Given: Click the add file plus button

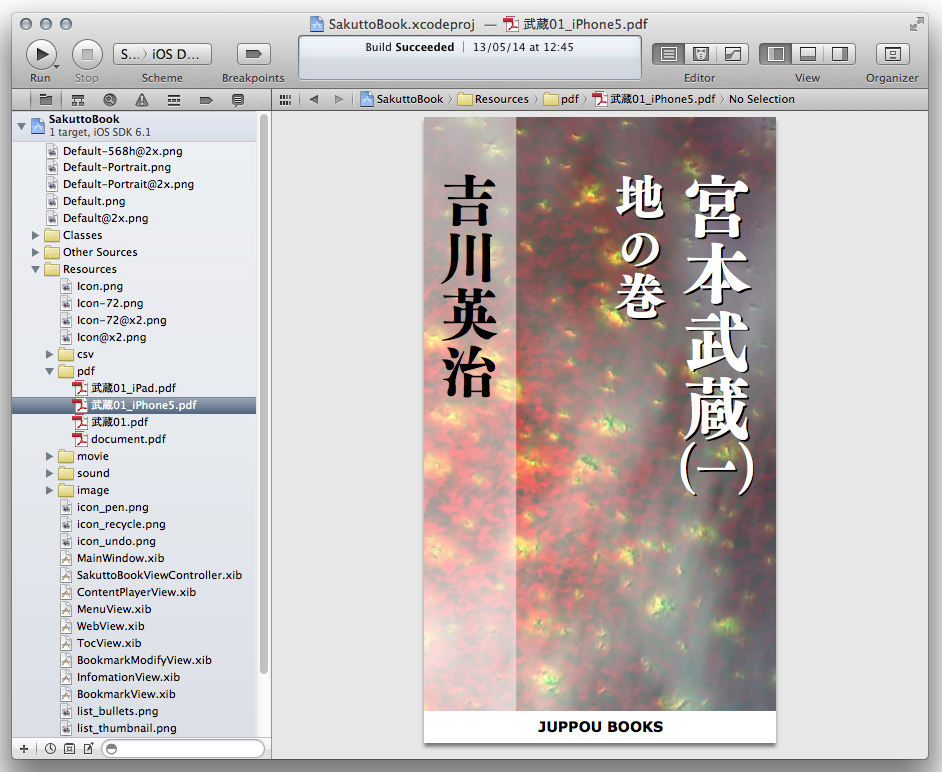Looking at the screenshot, I should (24, 749).
